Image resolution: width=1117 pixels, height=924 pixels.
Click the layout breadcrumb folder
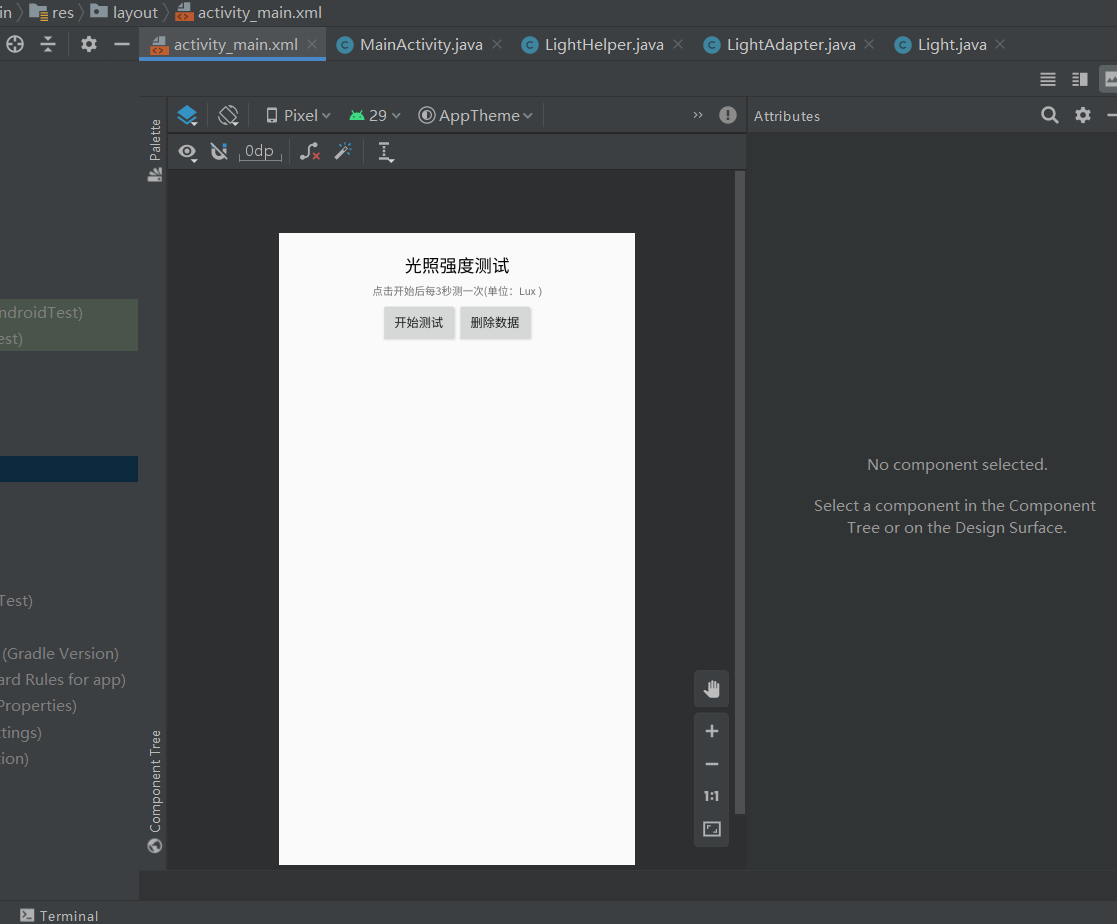(125, 12)
